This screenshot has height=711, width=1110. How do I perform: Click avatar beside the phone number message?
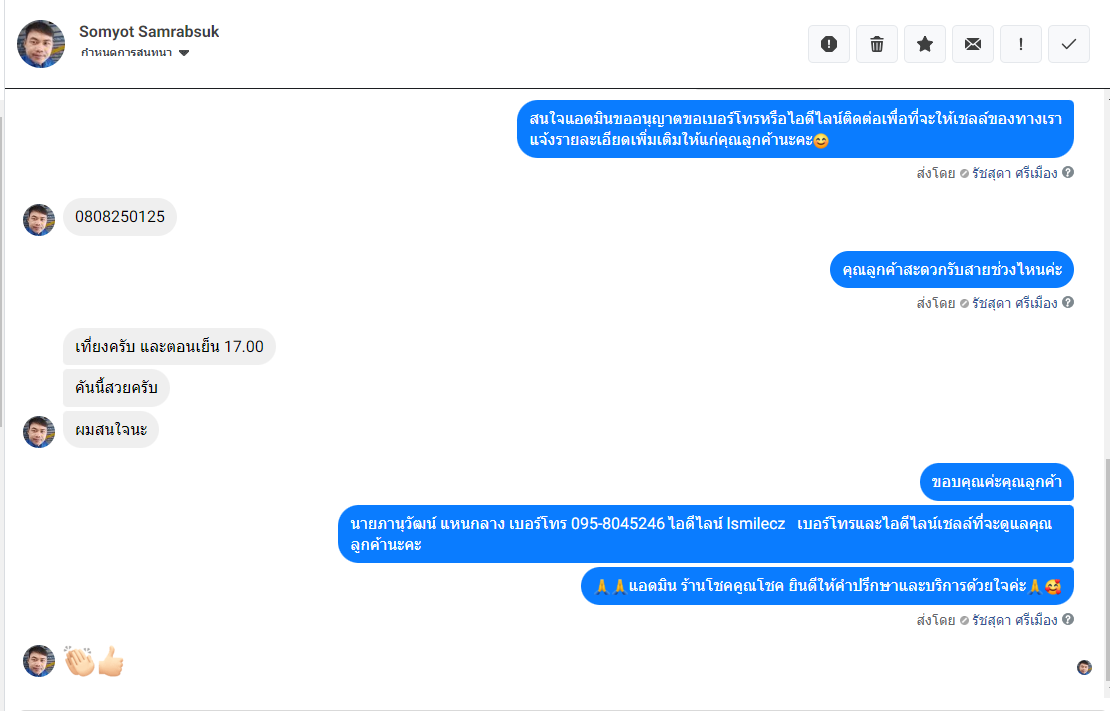(39, 220)
